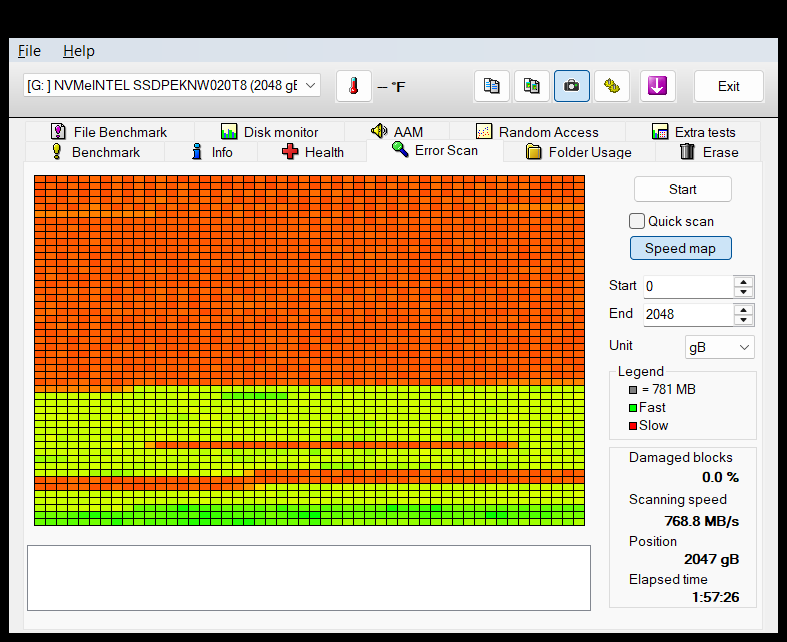Increase the Start value with up arrow
787x642 pixels.
point(743,282)
